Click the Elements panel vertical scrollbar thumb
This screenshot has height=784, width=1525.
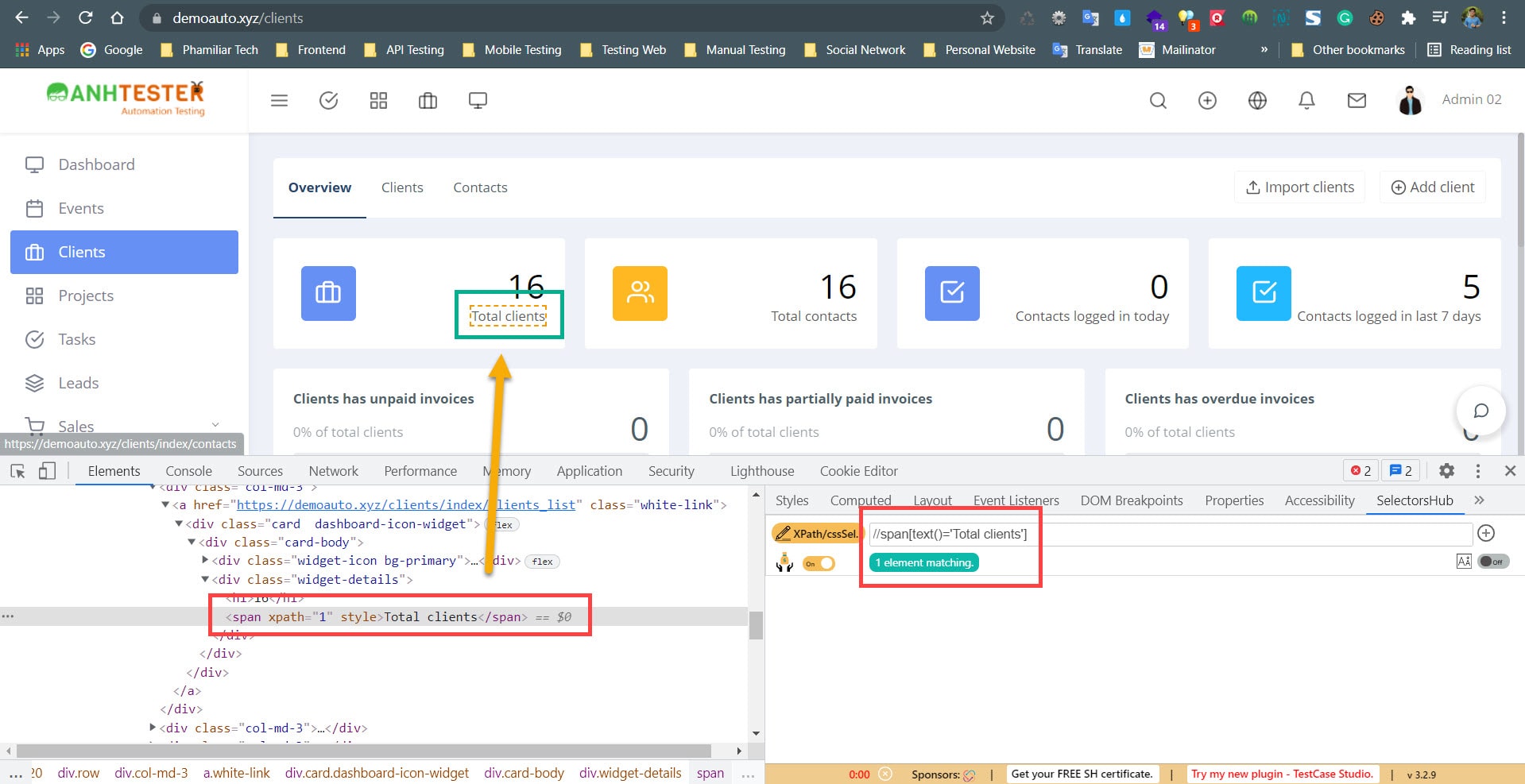(x=756, y=625)
